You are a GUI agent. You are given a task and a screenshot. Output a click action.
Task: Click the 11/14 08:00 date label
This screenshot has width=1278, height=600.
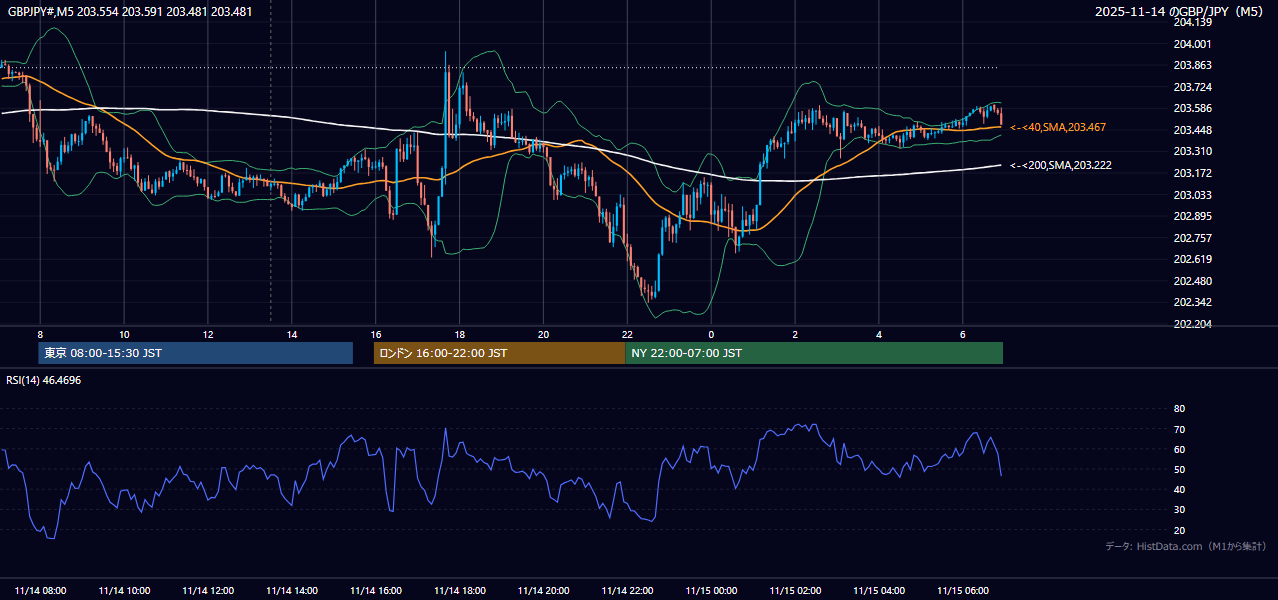[x=41, y=590]
